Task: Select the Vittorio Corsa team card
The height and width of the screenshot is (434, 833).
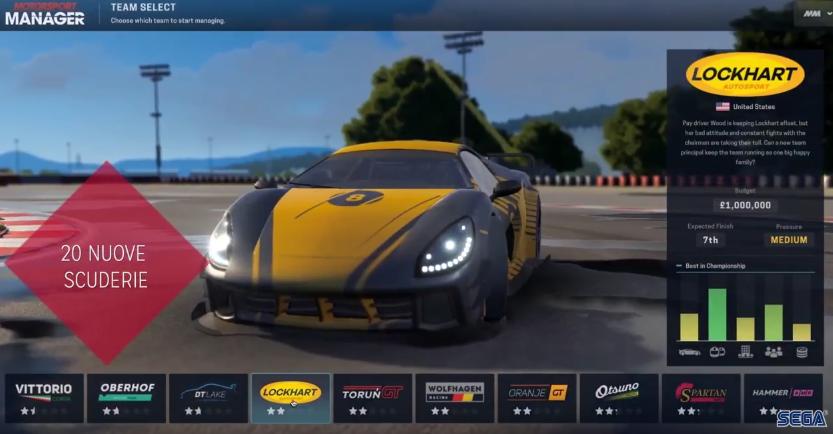Action: [x=44, y=398]
